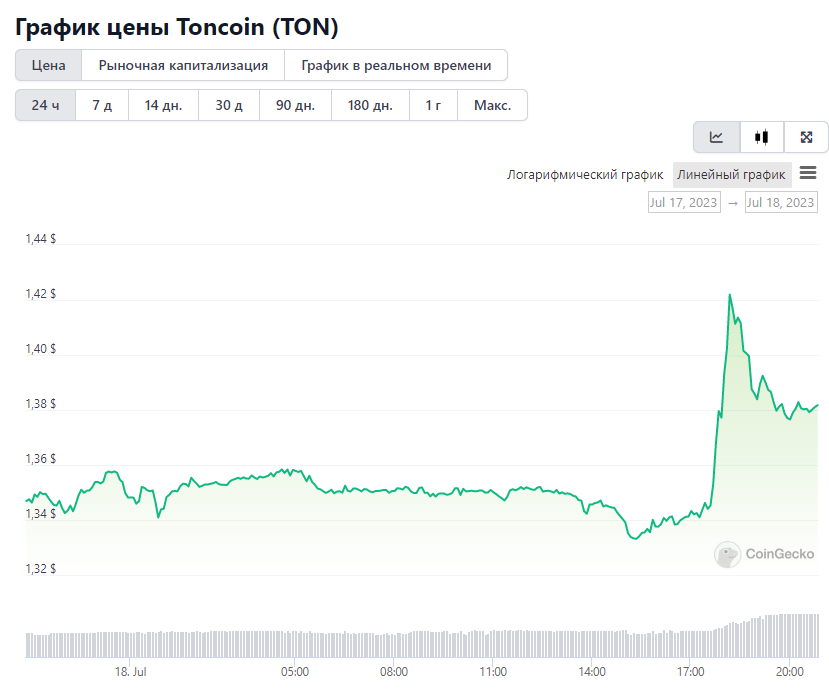
Task: Switch to Рыночная капитализация tab
Action: pos(183,66)
